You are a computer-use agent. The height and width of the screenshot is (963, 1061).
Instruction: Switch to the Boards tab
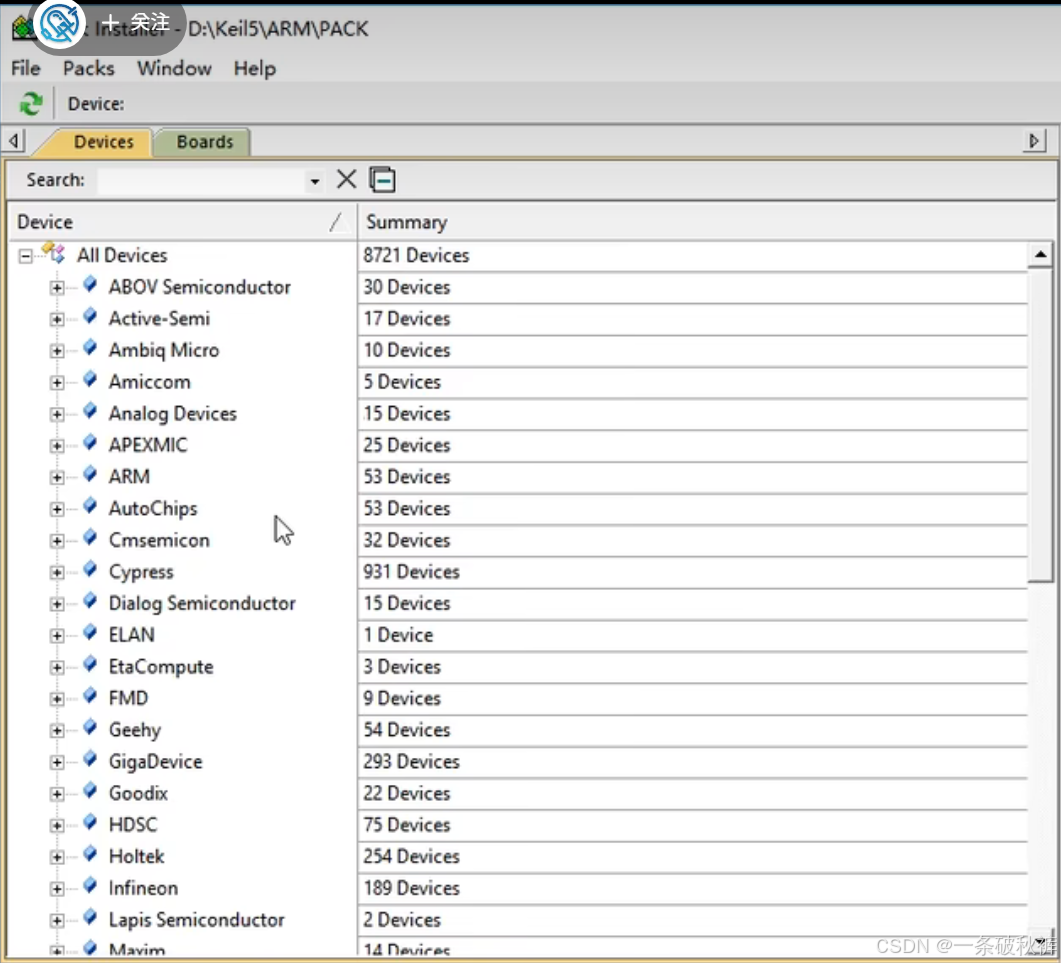coord(204,142)
